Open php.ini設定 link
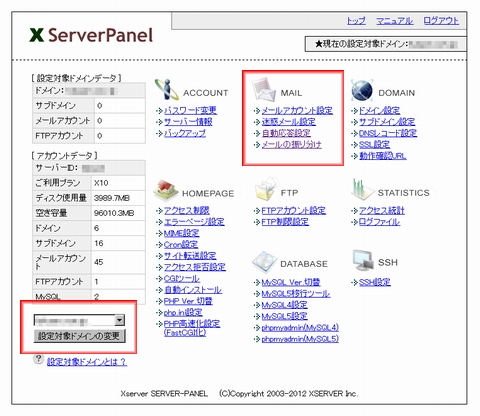Screen dimensions: 480x416 click(183, 312)
